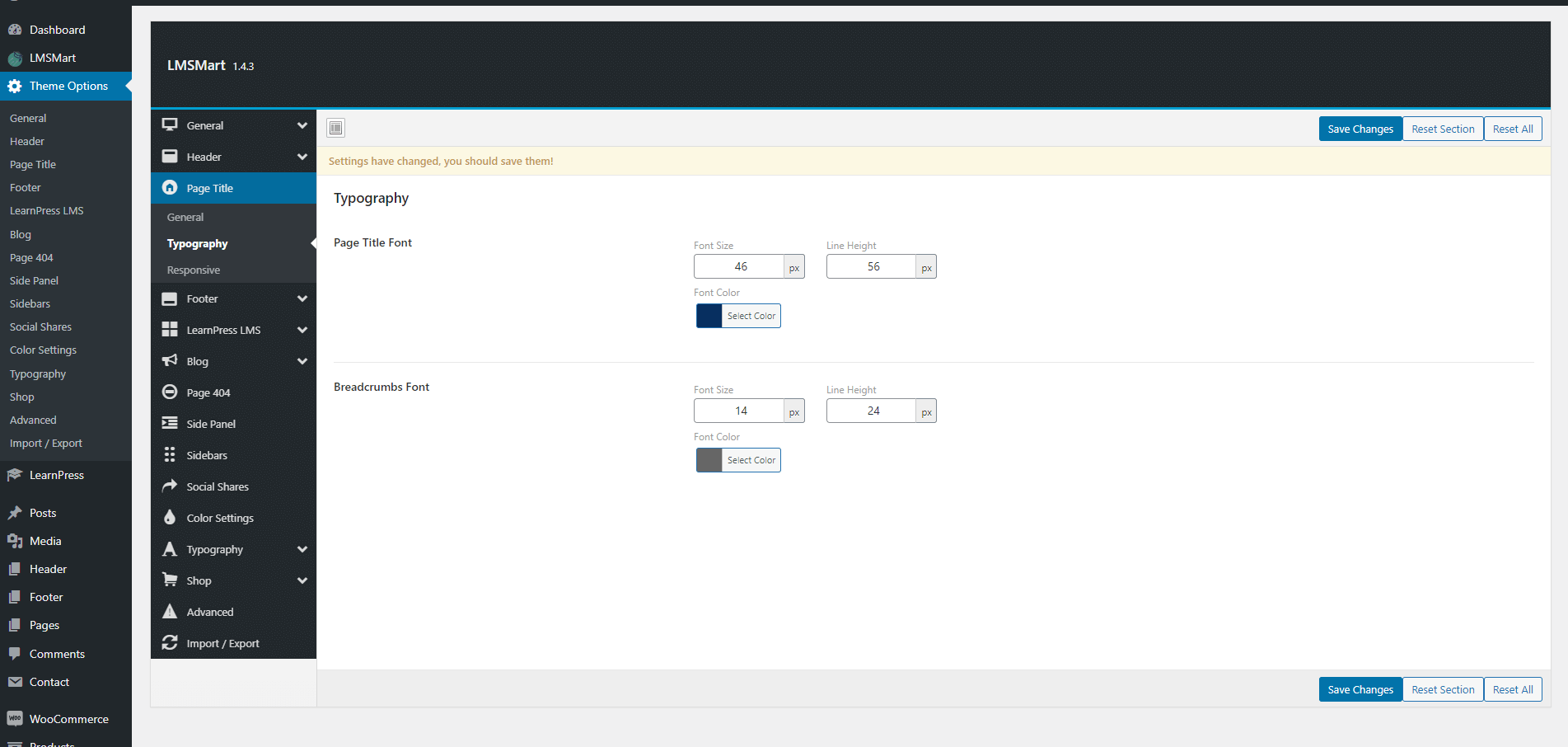
Task: Open the Page 404 circle icon item
Action: pyautogui.click(x=170, y=392)
